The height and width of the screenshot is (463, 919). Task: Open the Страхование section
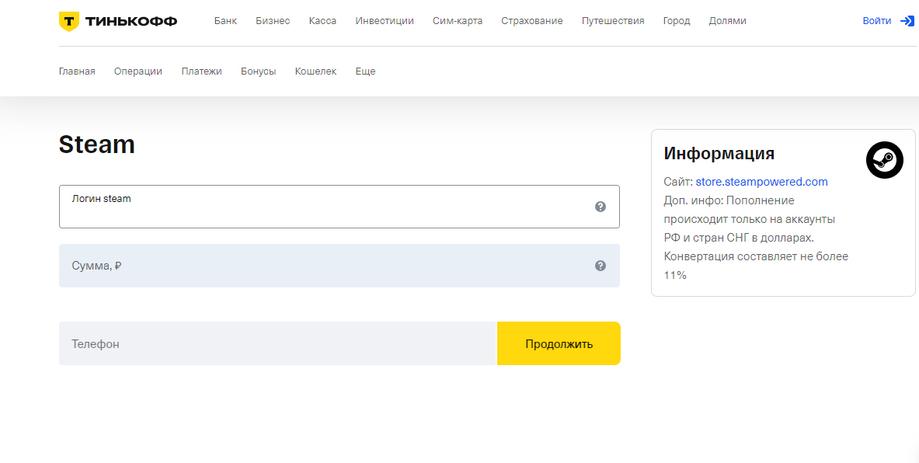(532, 21)
